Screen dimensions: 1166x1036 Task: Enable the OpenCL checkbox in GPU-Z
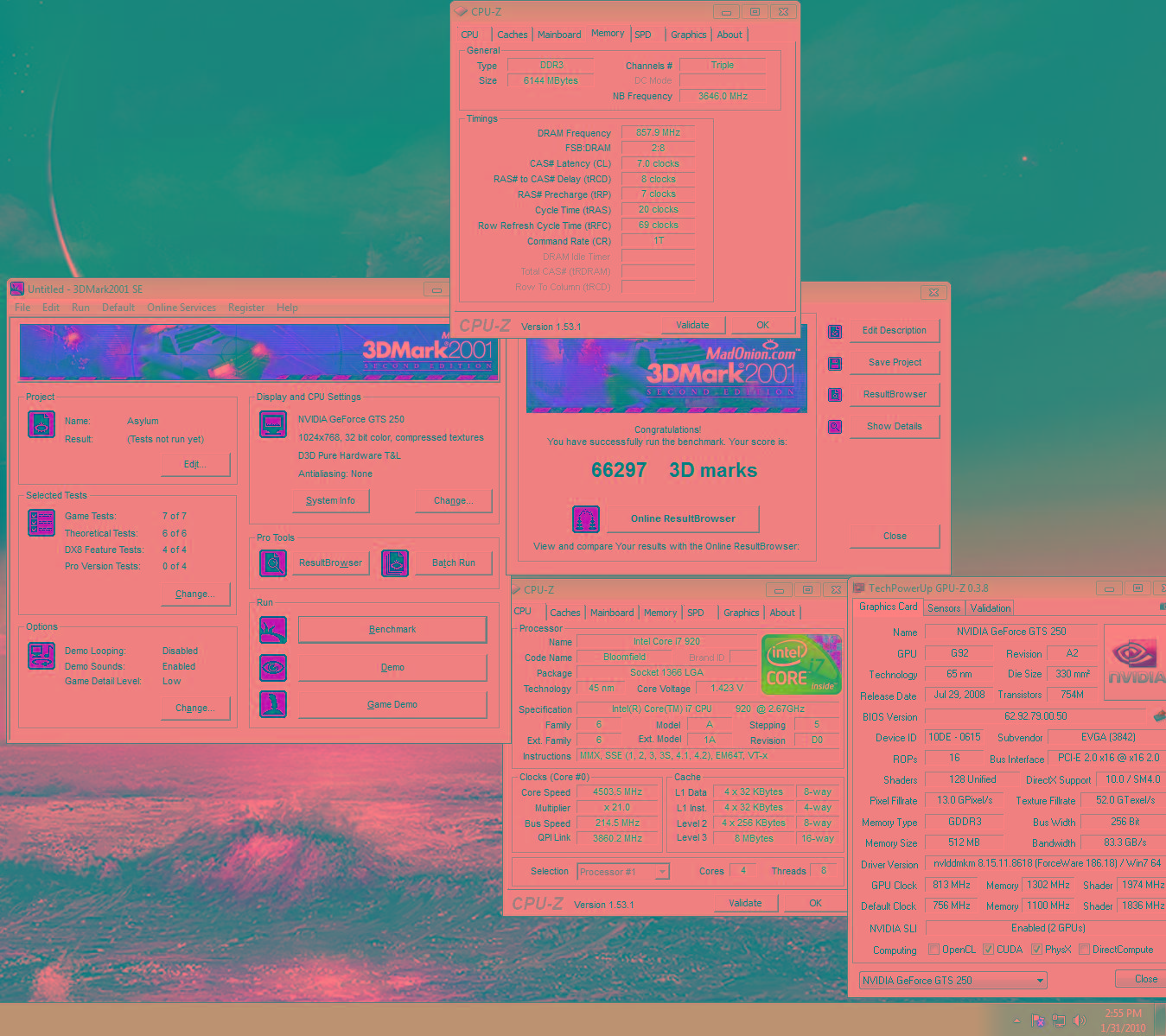[x=933, y=950]
